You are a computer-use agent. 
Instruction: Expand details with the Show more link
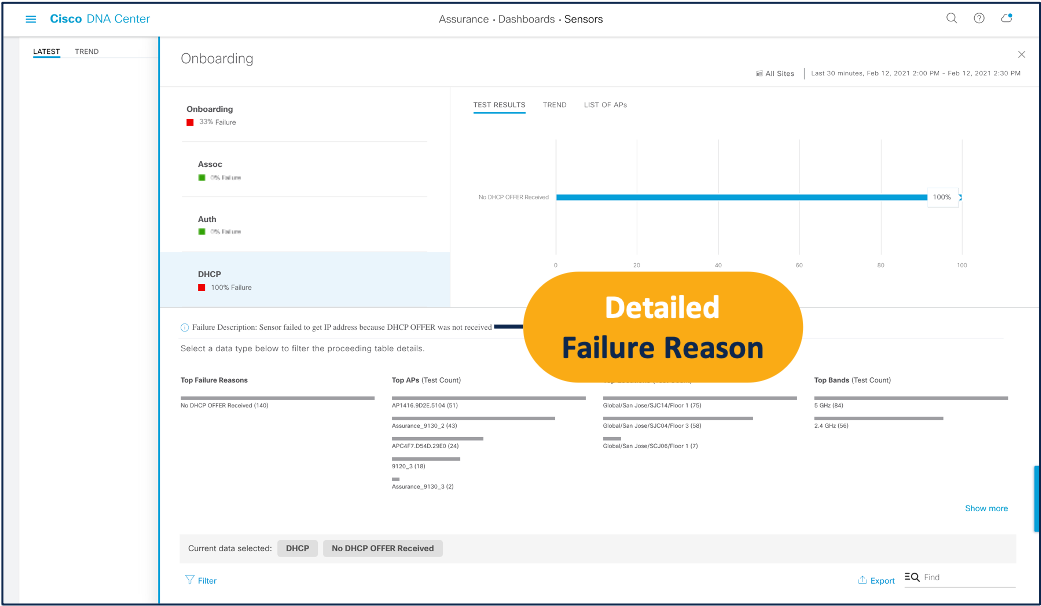[x=986, y=508]
